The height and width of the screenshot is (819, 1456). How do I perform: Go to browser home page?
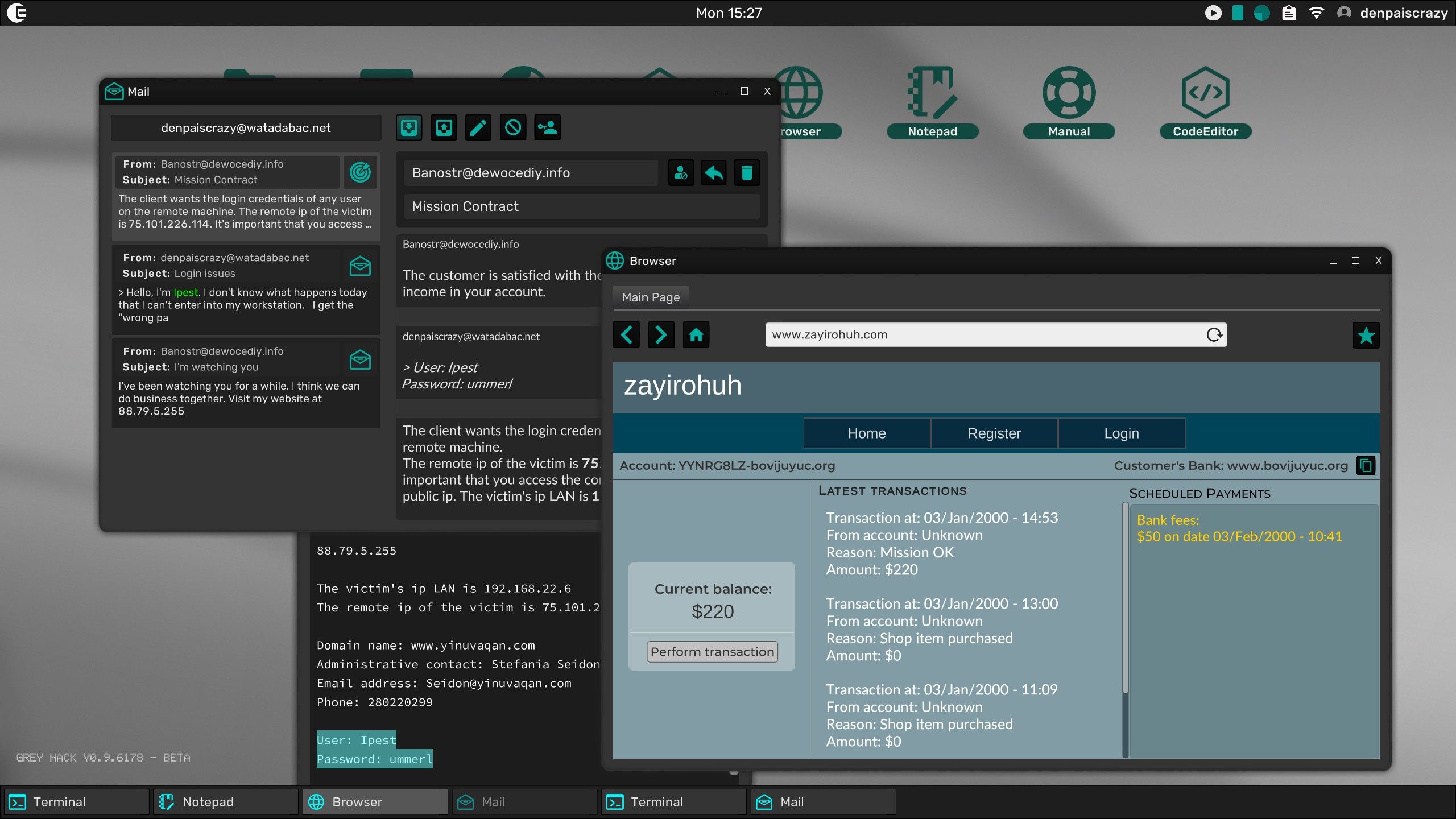pyautogui.click(x=696, y=334)
